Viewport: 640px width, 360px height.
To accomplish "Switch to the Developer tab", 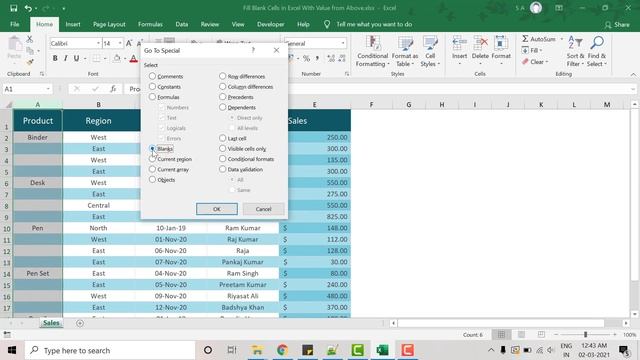I will pyautogui.click(x=271, y=24).
